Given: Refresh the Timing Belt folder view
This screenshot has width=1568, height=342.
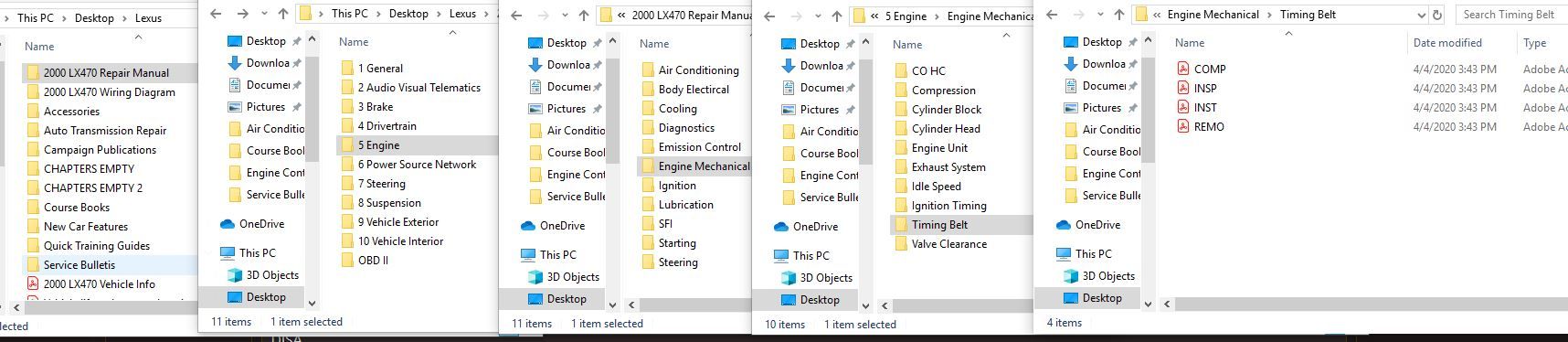Looking at the screenshot, I should [1436, 15].
